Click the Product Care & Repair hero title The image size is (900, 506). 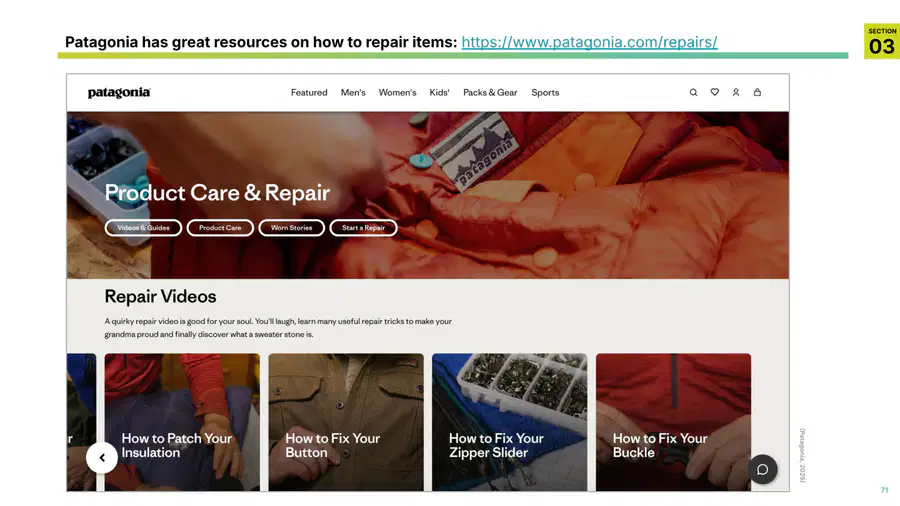tap(217, 193)
